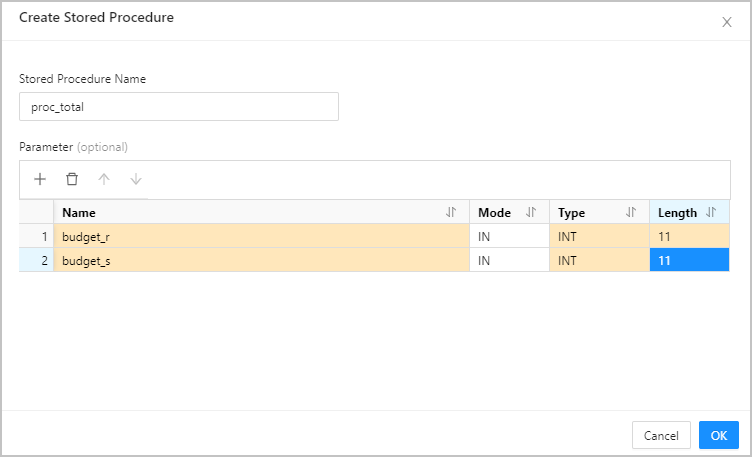Select the budget_s name cell

(x=261, y=260)
